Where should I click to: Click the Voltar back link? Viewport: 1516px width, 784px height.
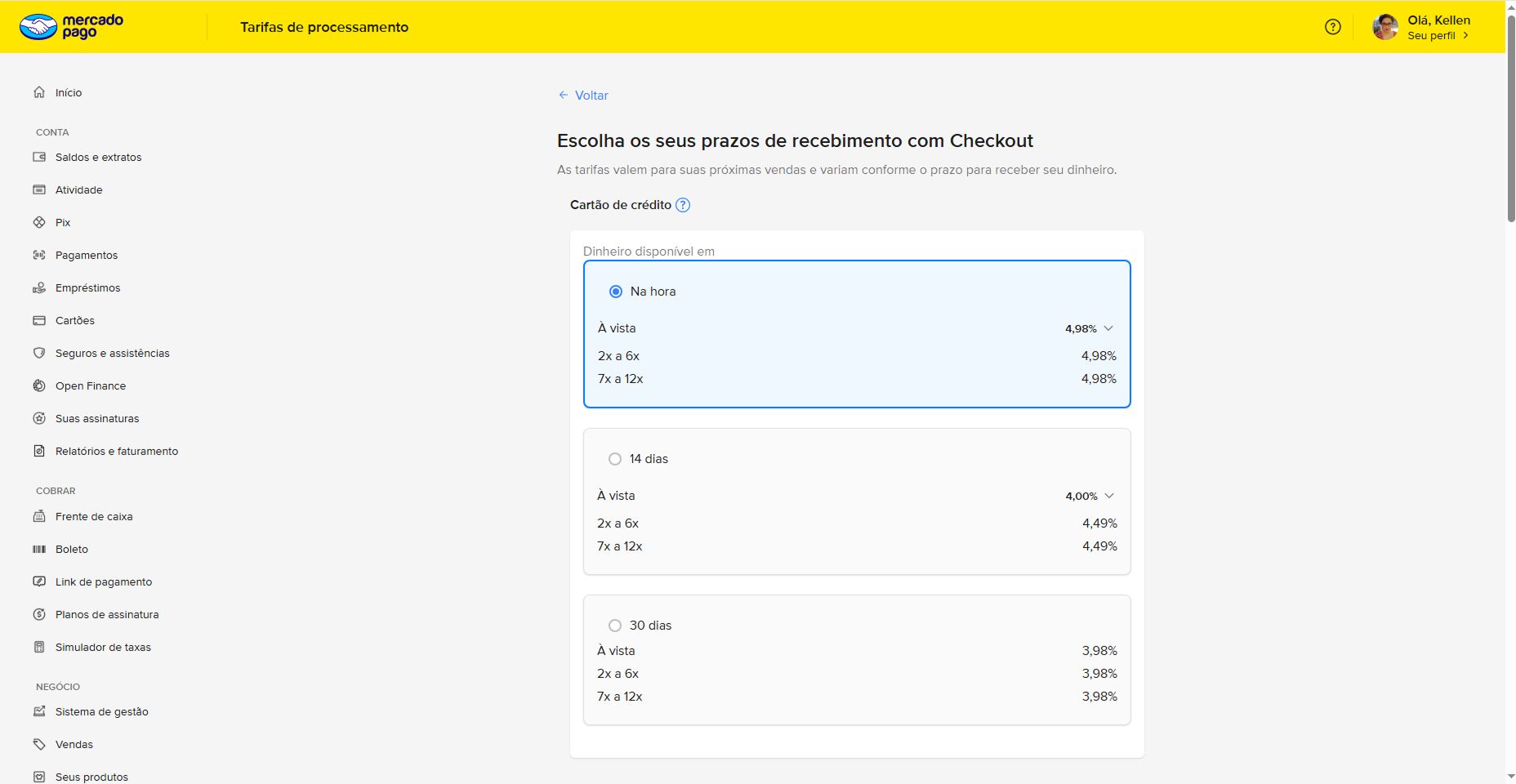tap(583, 96)
